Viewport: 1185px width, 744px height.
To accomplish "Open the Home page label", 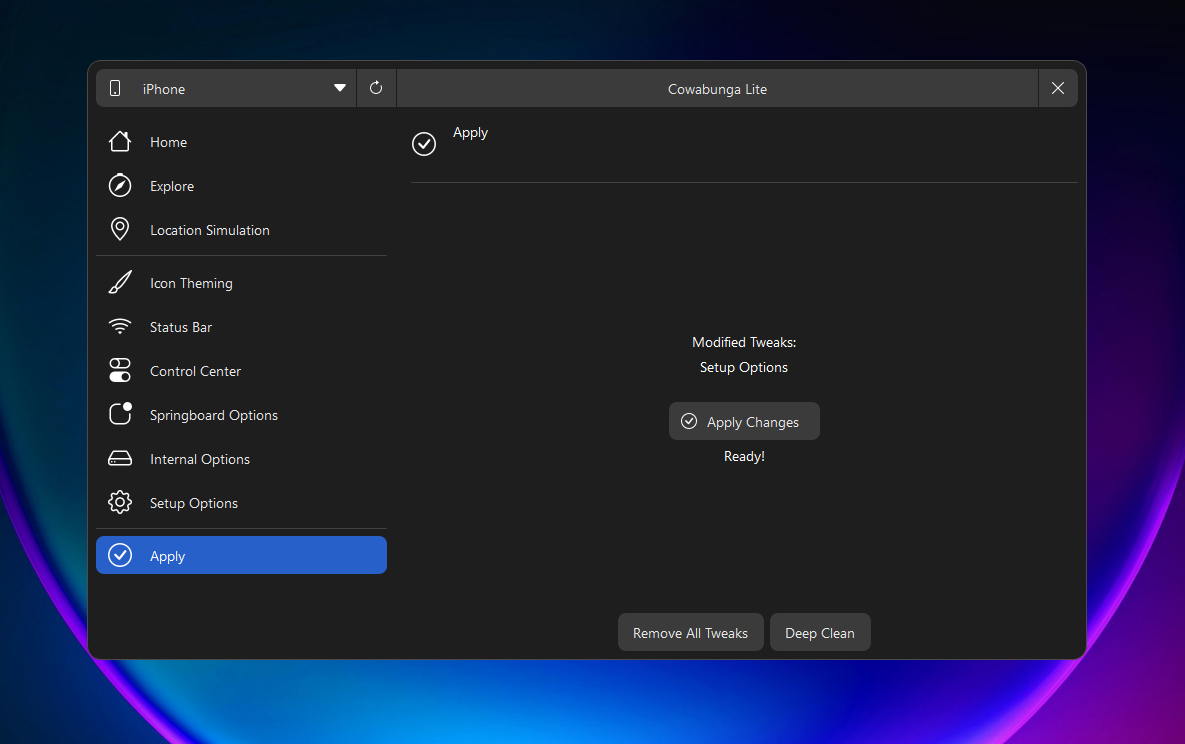I will coord(169,142).
